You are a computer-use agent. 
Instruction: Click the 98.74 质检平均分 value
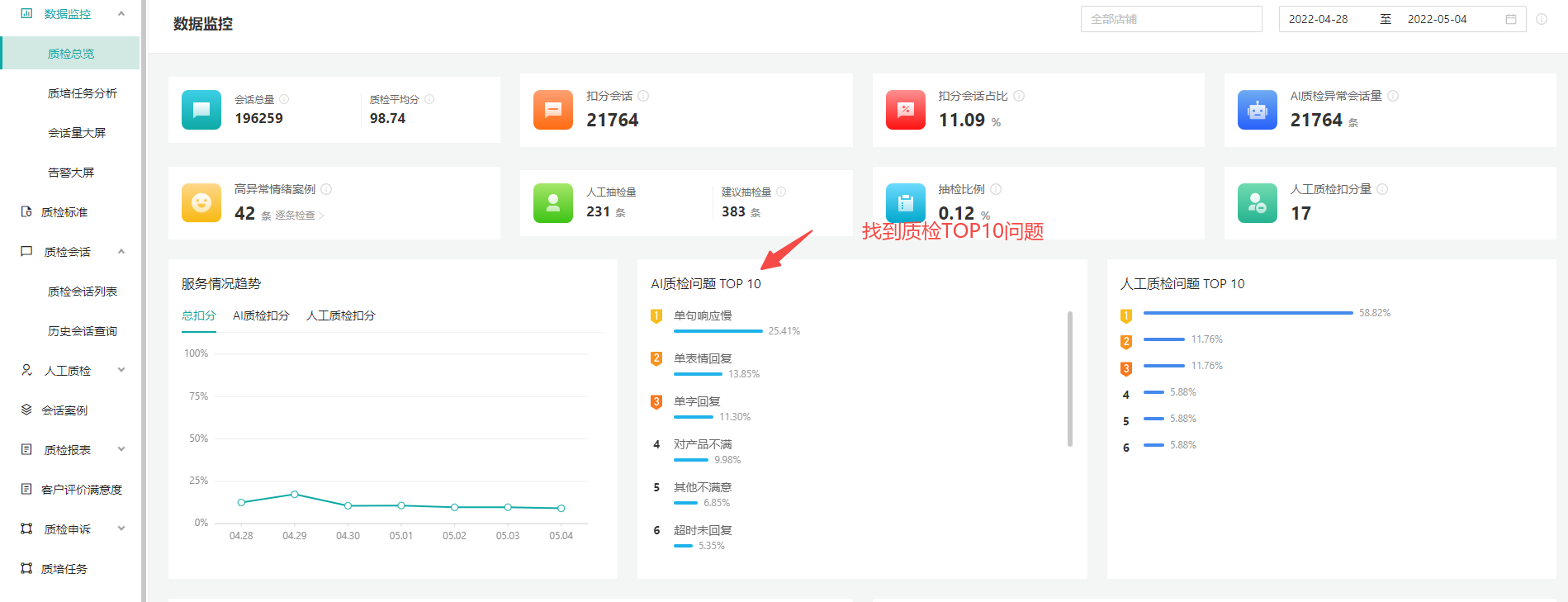tap(387, 118)
